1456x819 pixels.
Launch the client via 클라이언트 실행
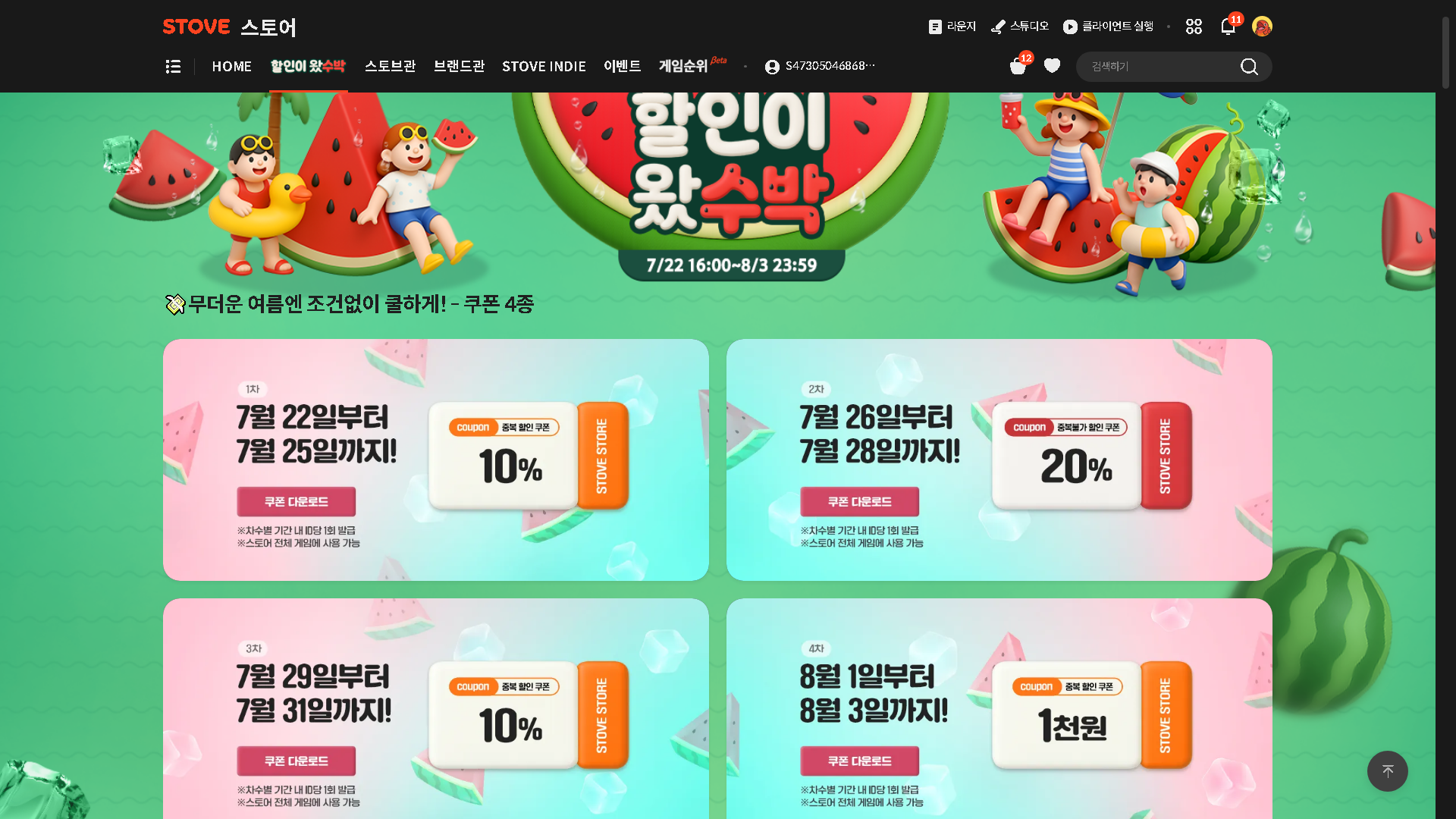[x=1108, y=27]
